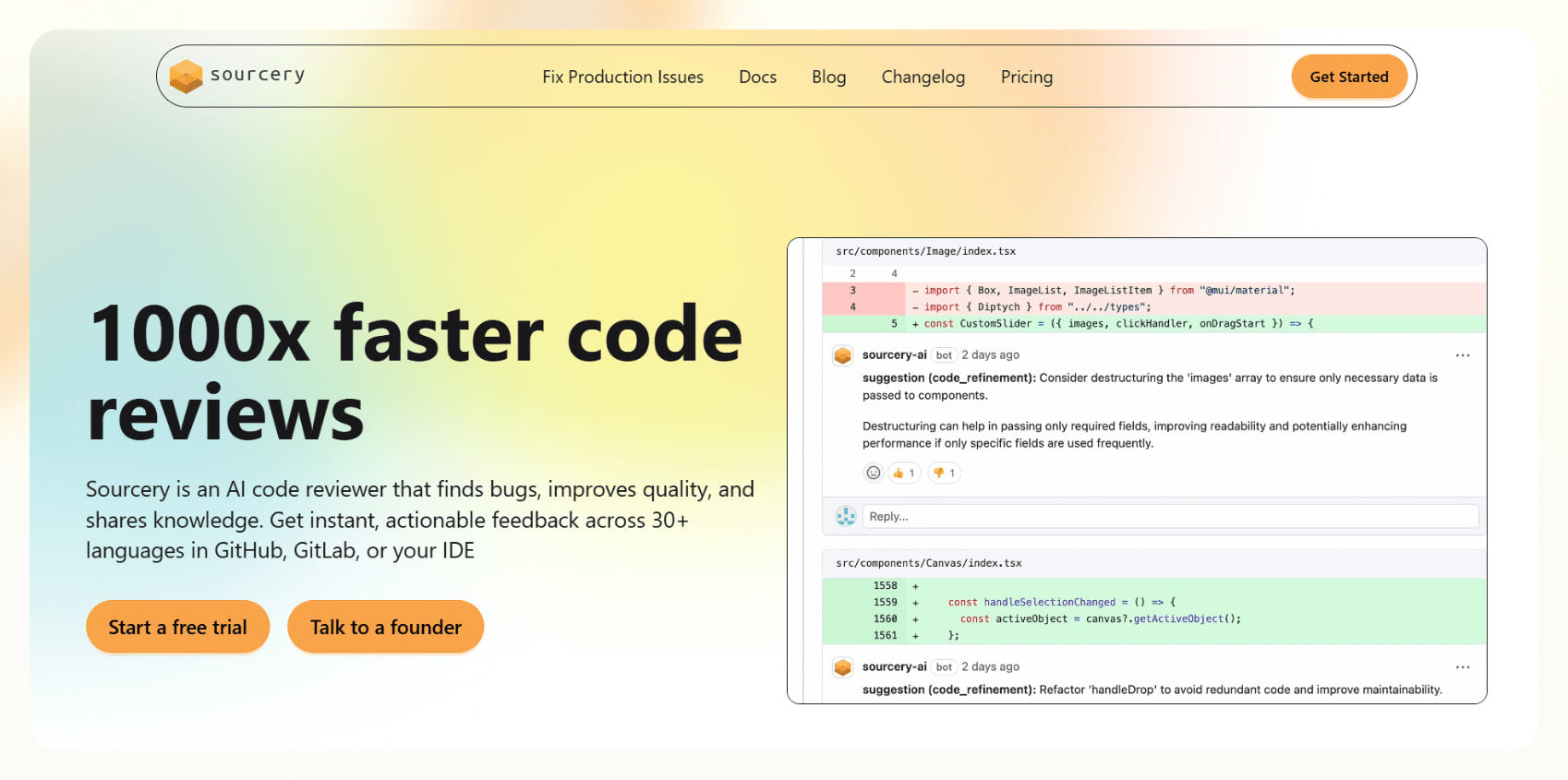
Task: Click the Refactor 'handleDrop' suggestion text
Action: click(x=1152, y=690)
